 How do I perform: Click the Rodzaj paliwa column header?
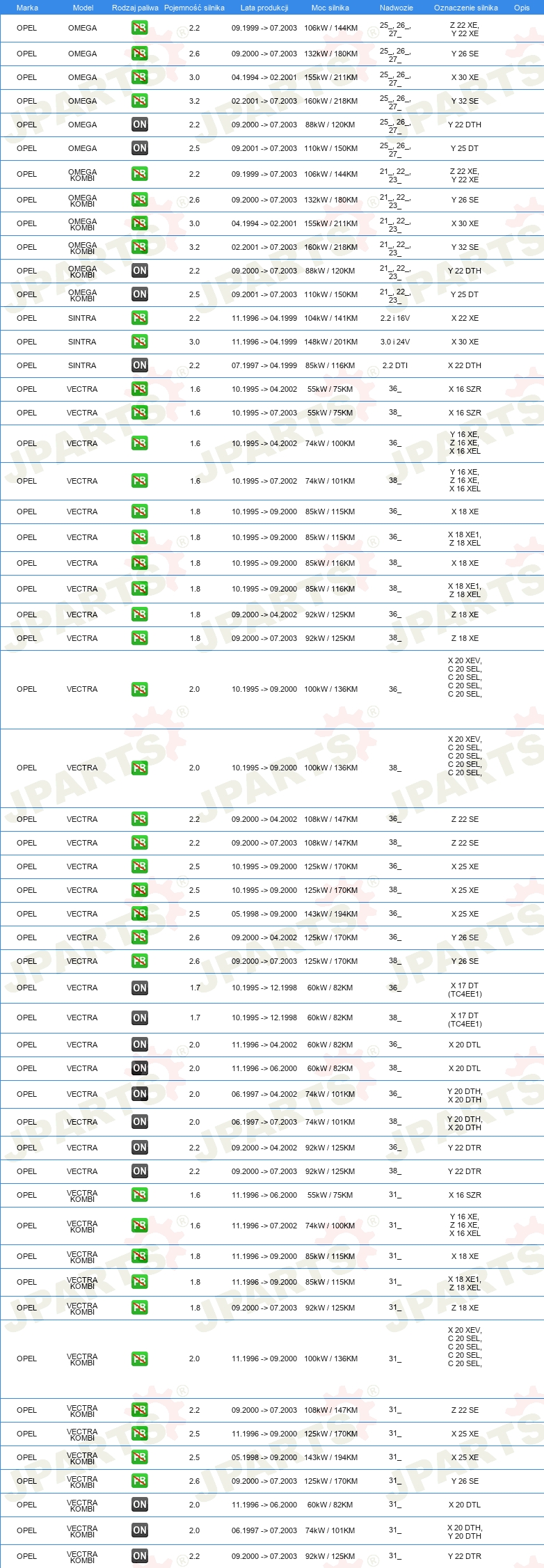click(135, 8)
